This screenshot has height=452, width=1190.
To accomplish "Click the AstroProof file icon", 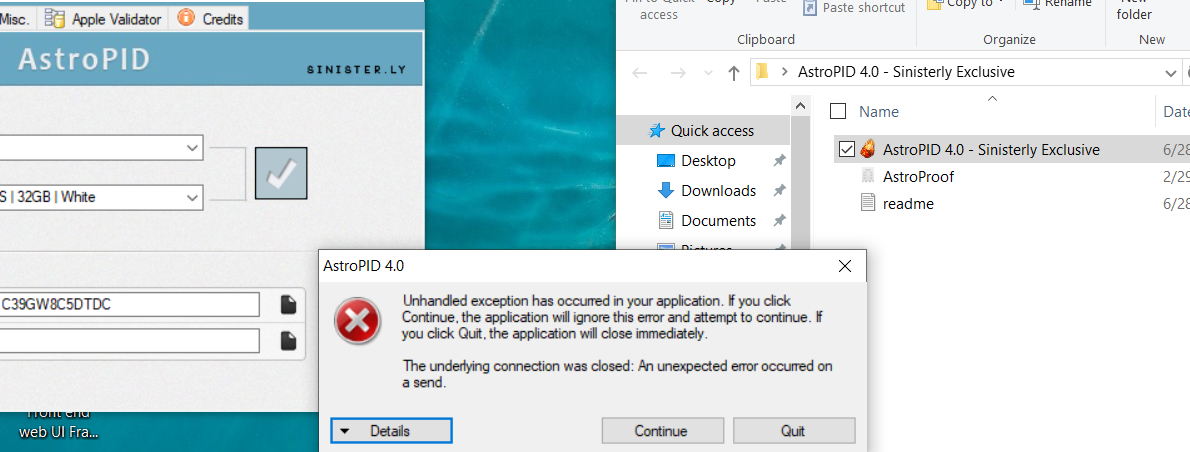I will tap(869, 177).
